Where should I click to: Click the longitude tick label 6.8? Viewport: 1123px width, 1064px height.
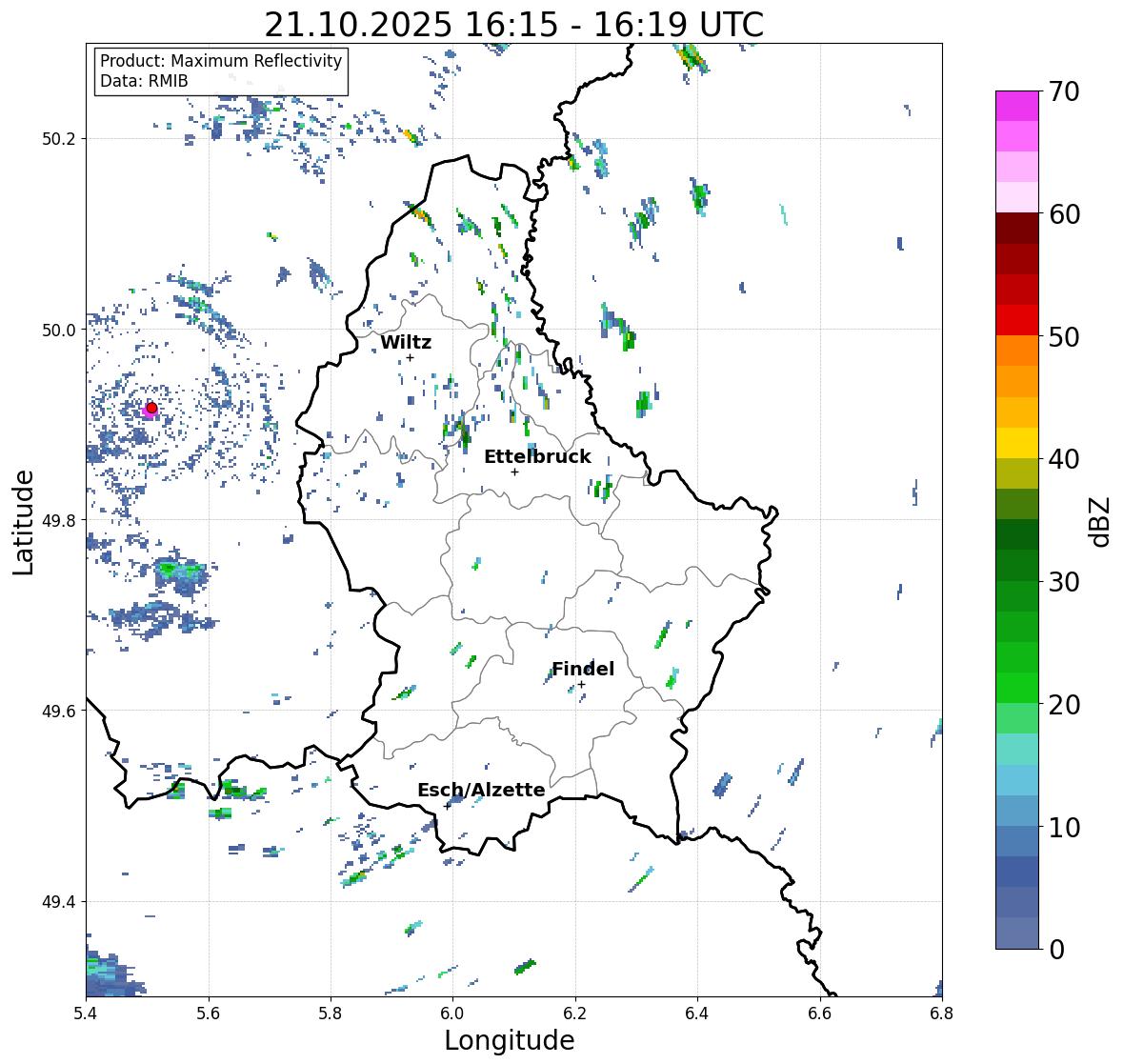tap(942, 1013)
